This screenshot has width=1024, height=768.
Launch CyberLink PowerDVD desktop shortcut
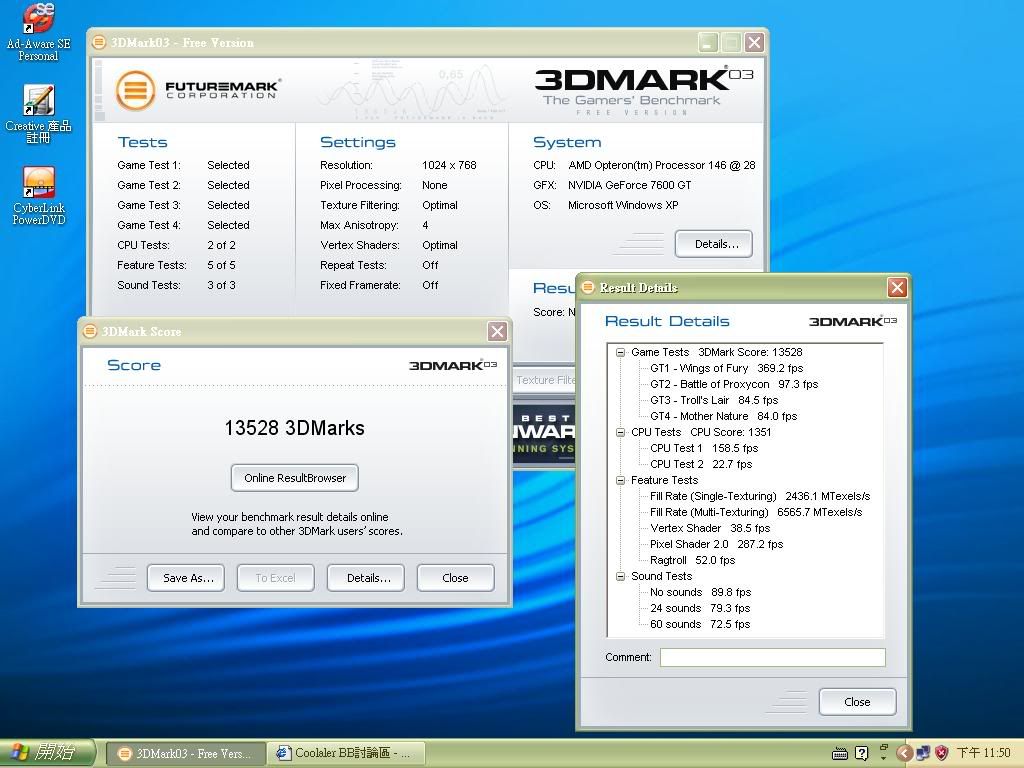(x=38, y=184)
